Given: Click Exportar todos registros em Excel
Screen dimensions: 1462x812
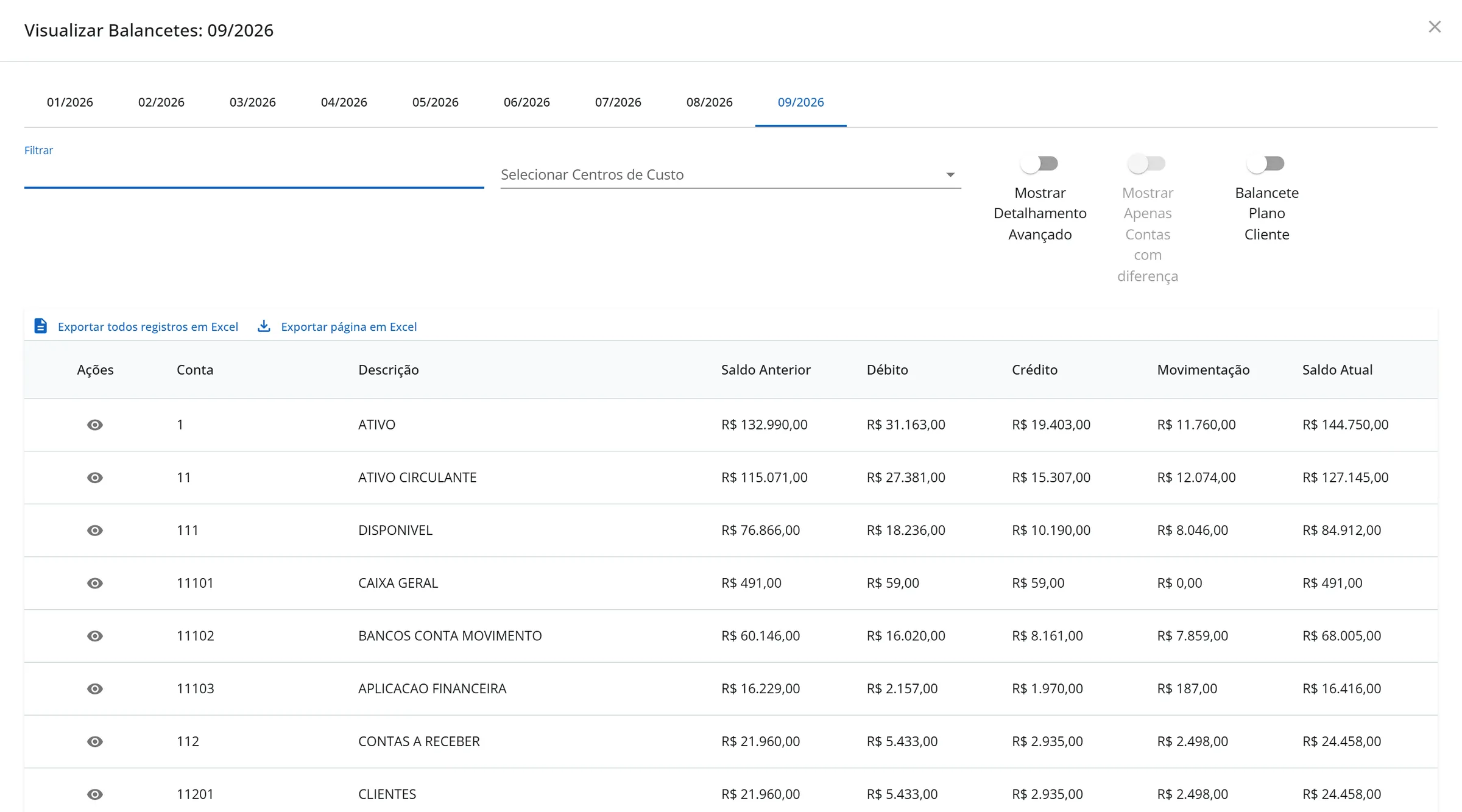Looking at the screenshot, I should tap(148, 327).
